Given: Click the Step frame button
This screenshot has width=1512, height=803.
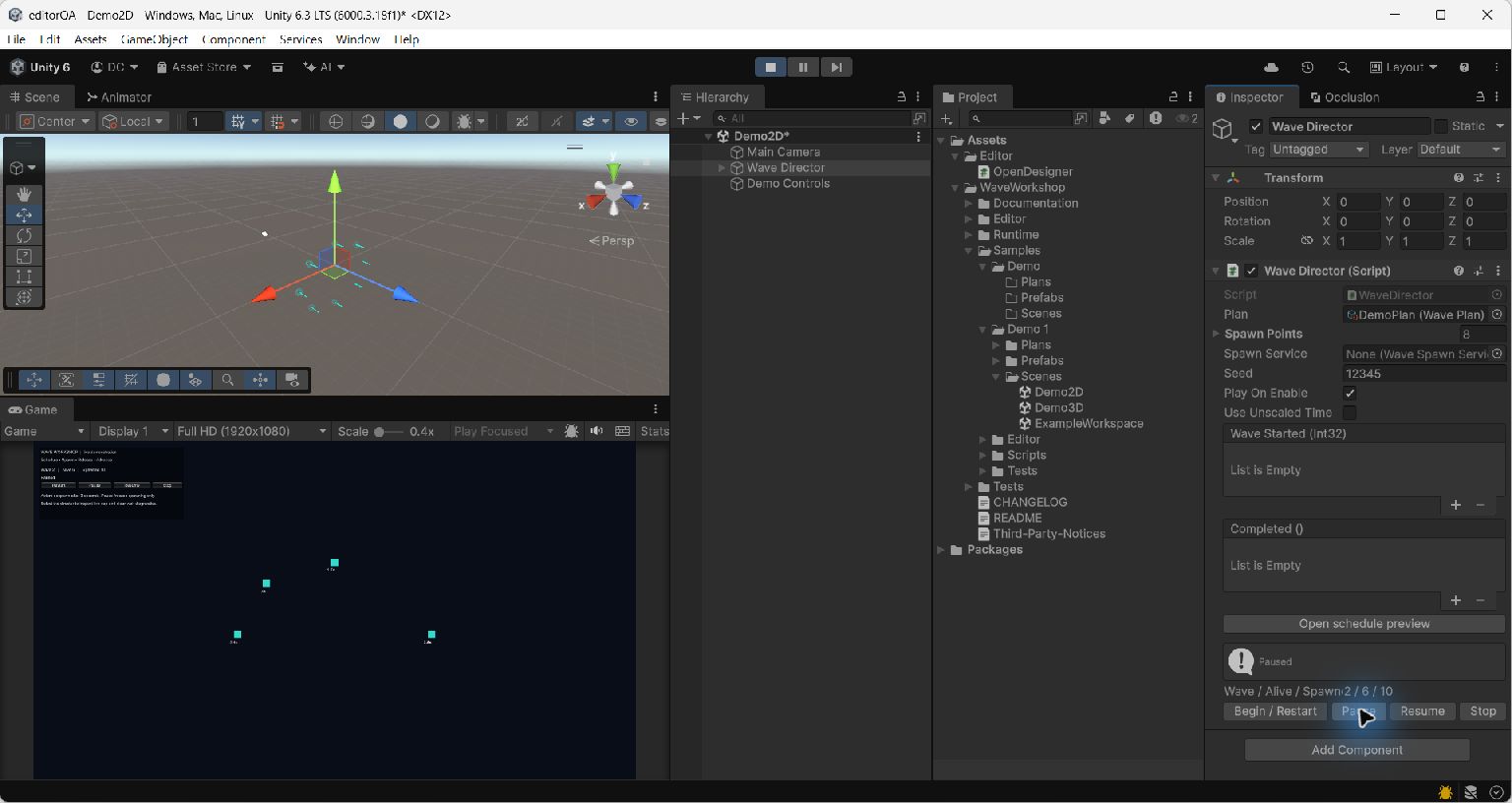Looking at the screenshot, I should tap(836, 67).
